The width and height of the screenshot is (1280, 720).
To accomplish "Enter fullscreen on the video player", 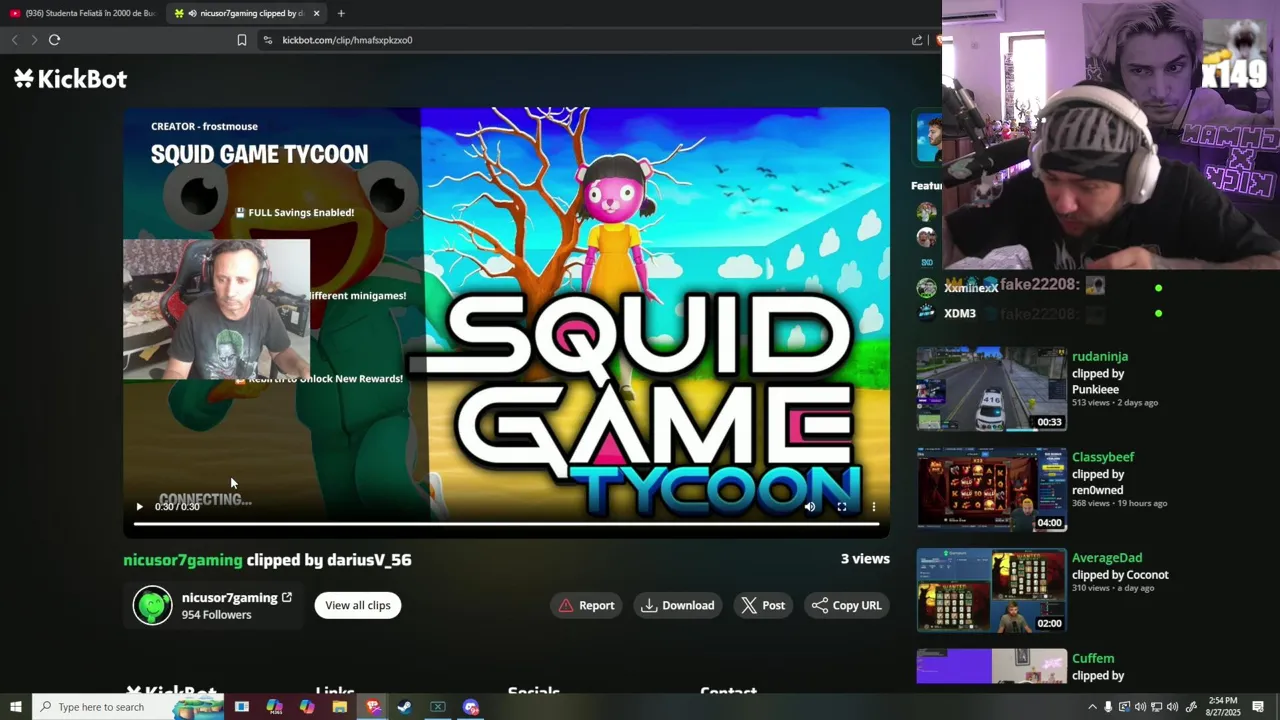I will pyautogui.click(x=842, y=507).
